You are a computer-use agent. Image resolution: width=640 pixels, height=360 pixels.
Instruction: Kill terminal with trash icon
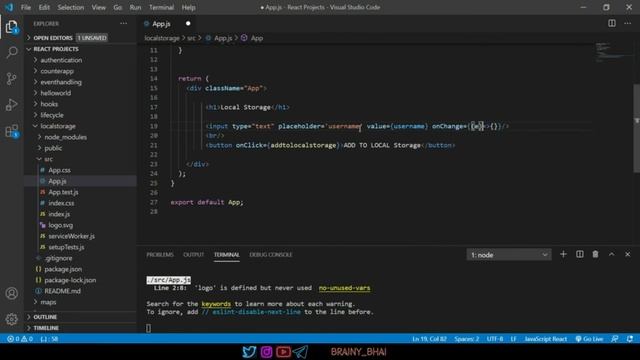click(x=595, y=254)
